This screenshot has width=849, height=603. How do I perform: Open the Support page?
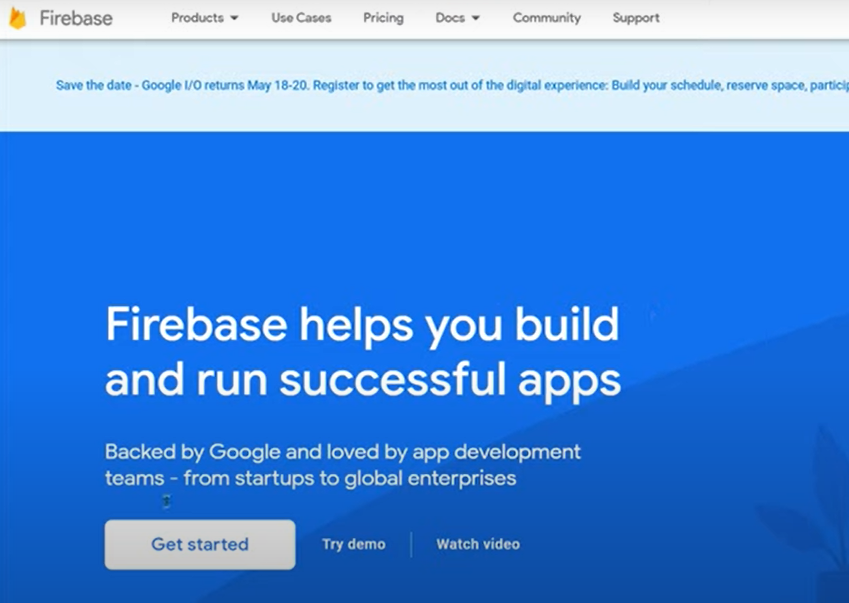click(636, 18)
